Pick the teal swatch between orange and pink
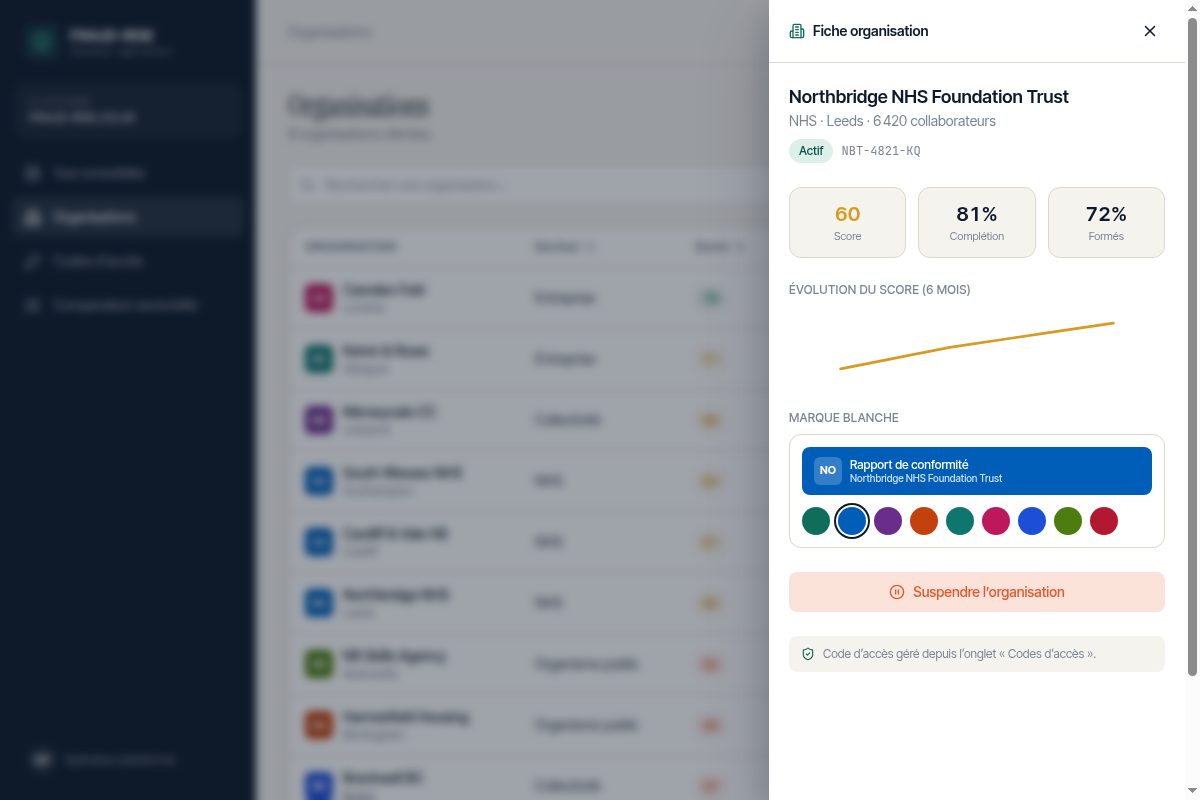The image size is (1200, 800). (x=960, y=521)
